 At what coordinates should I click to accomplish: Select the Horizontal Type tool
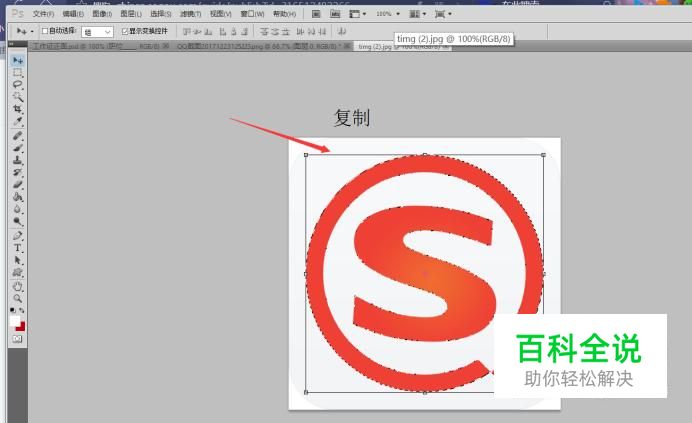[18, 248]
